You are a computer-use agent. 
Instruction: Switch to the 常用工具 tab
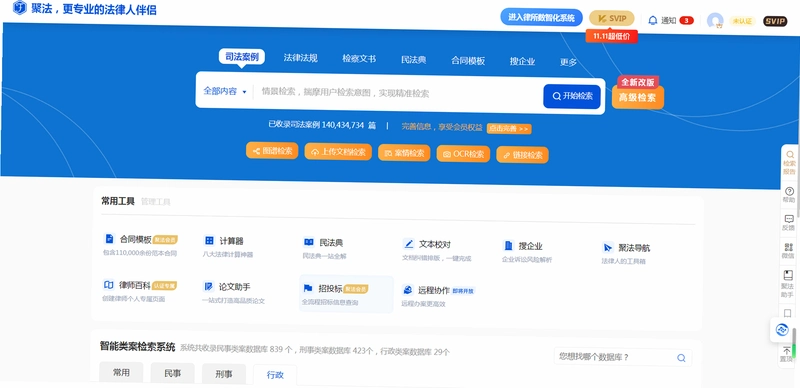pos(118,201)
